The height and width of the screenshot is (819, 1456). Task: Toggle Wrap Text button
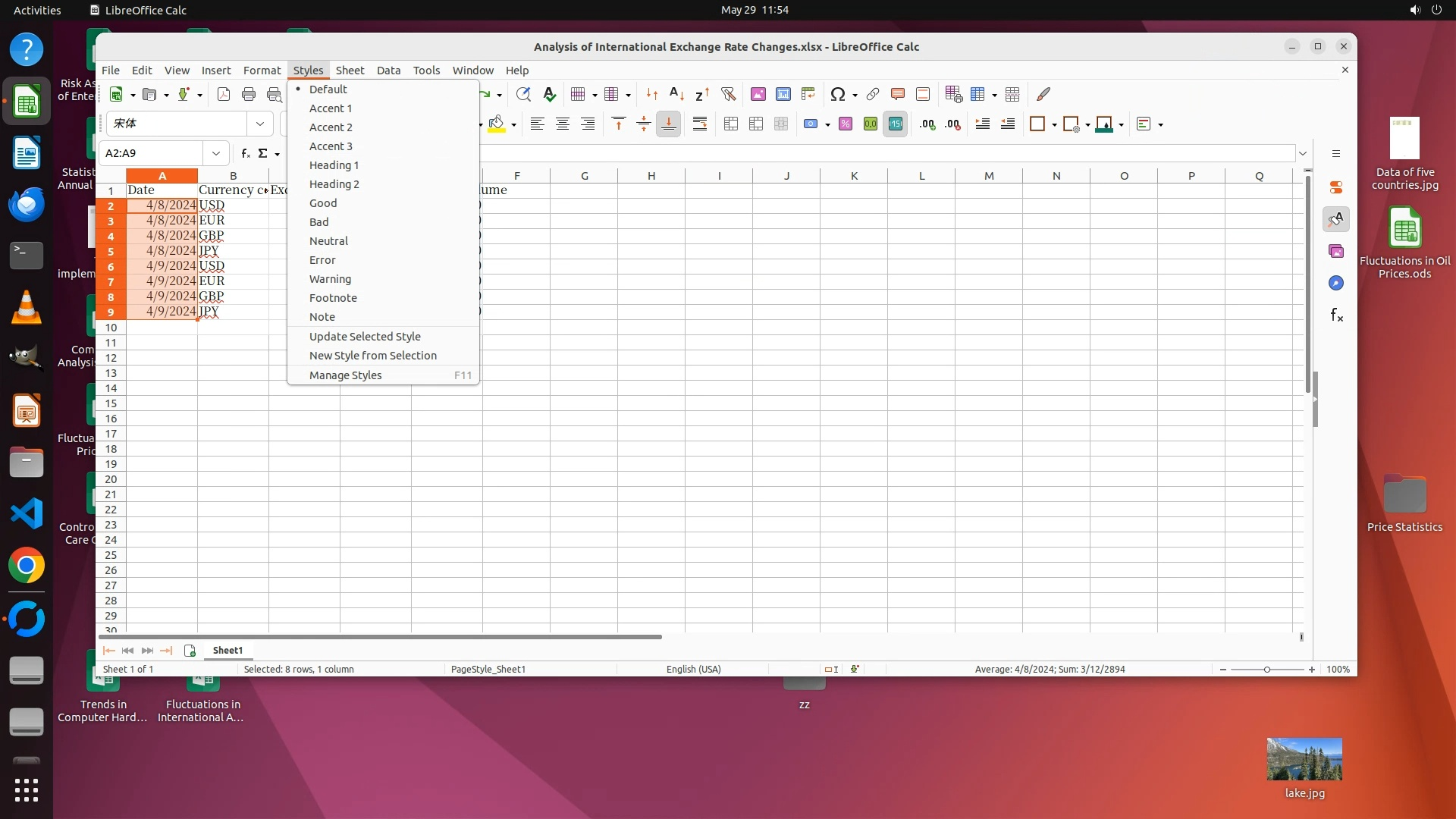tap(700, 124)
